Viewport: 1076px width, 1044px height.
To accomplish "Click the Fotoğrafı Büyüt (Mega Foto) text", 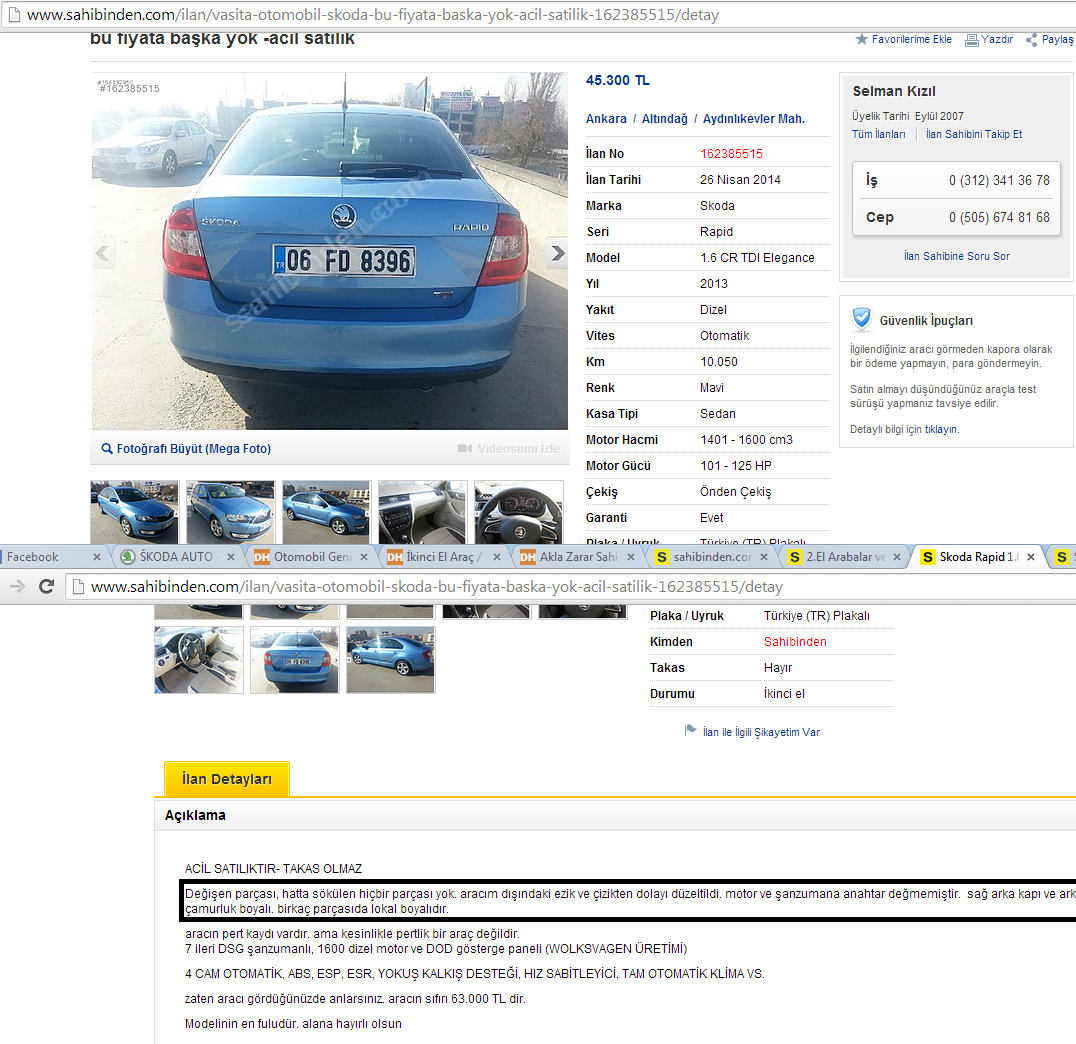I will point(194,449).
